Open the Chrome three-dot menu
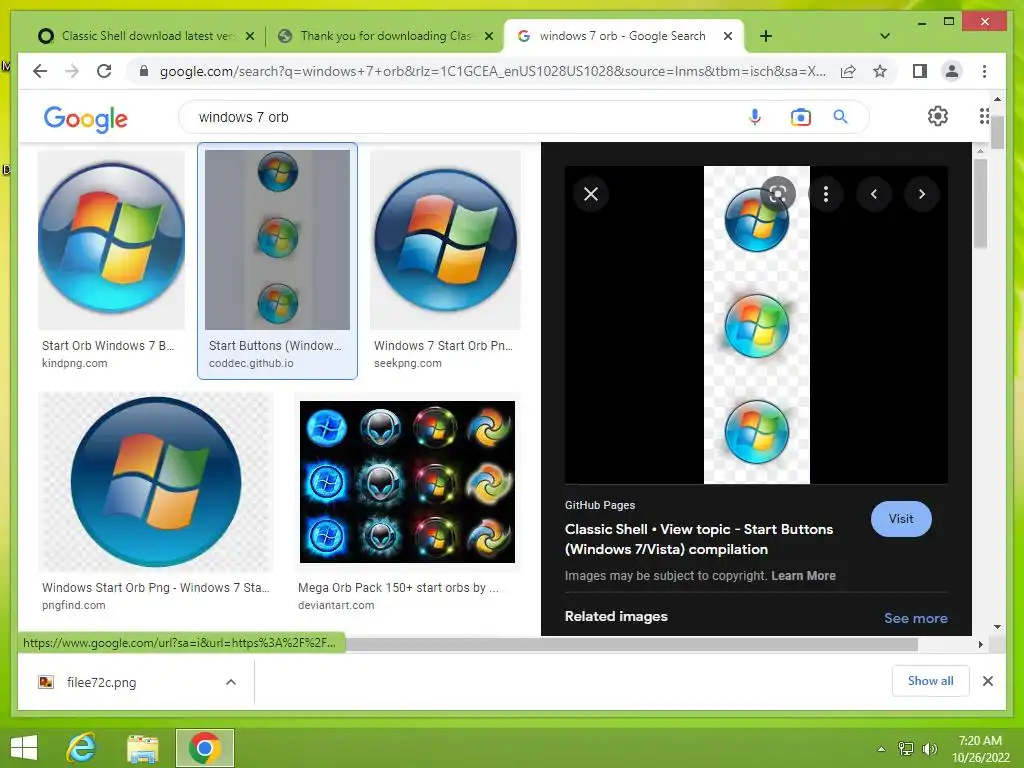The width and height of the screenshot is (1024, 768). click(x=984, y=71)
